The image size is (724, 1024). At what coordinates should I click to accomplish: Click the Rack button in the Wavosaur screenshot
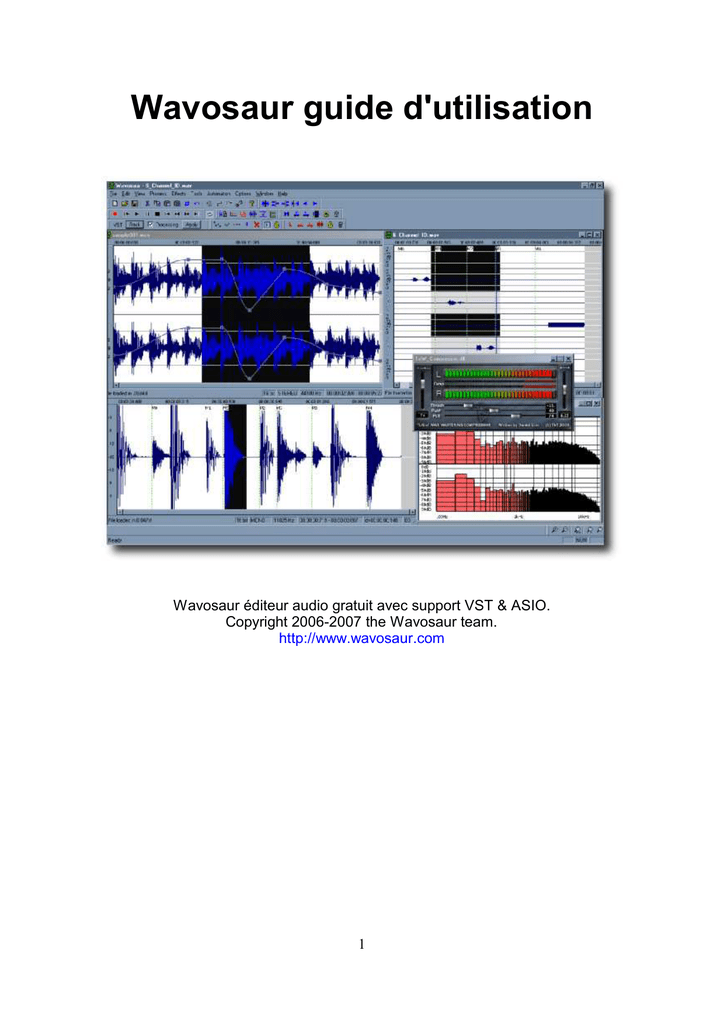click(134, 225)
